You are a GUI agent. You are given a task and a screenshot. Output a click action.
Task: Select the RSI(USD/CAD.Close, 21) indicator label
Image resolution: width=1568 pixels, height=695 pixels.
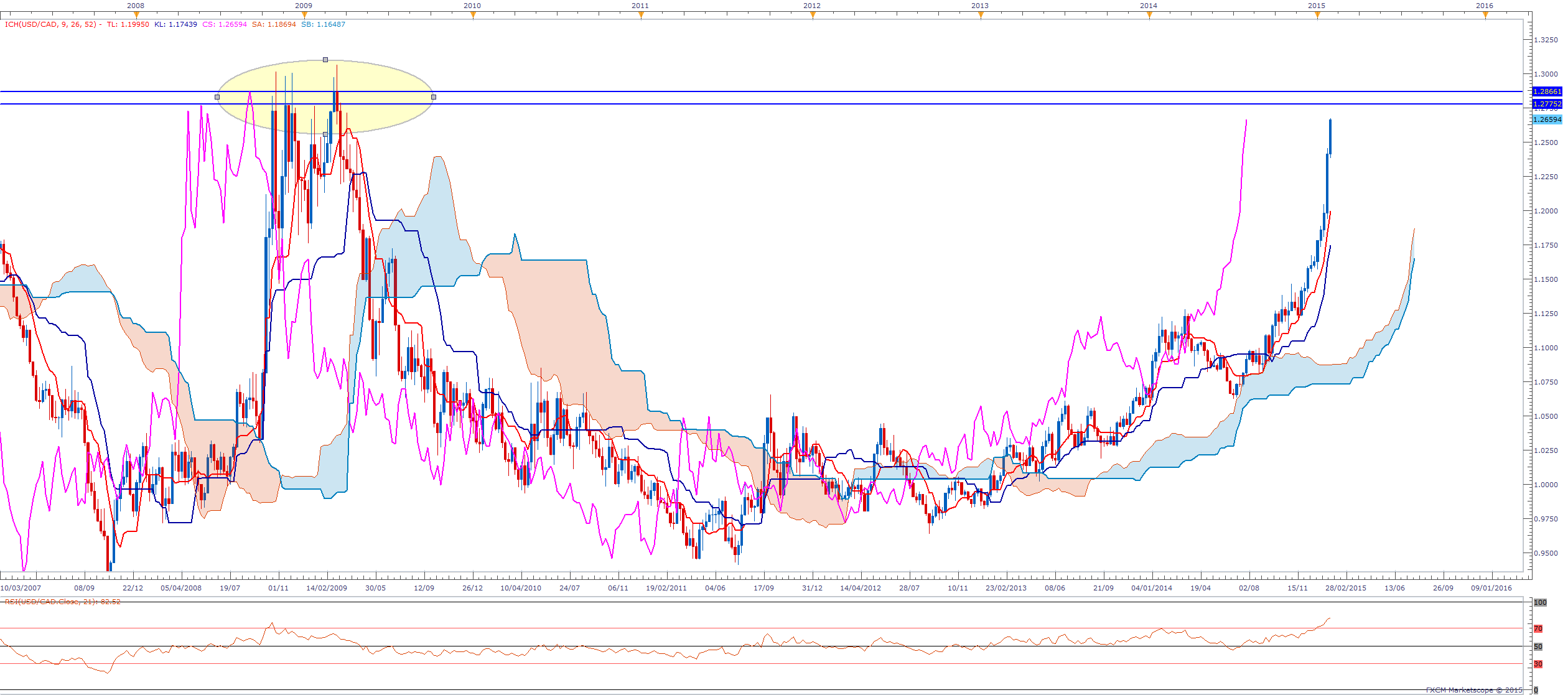(63, 602)
